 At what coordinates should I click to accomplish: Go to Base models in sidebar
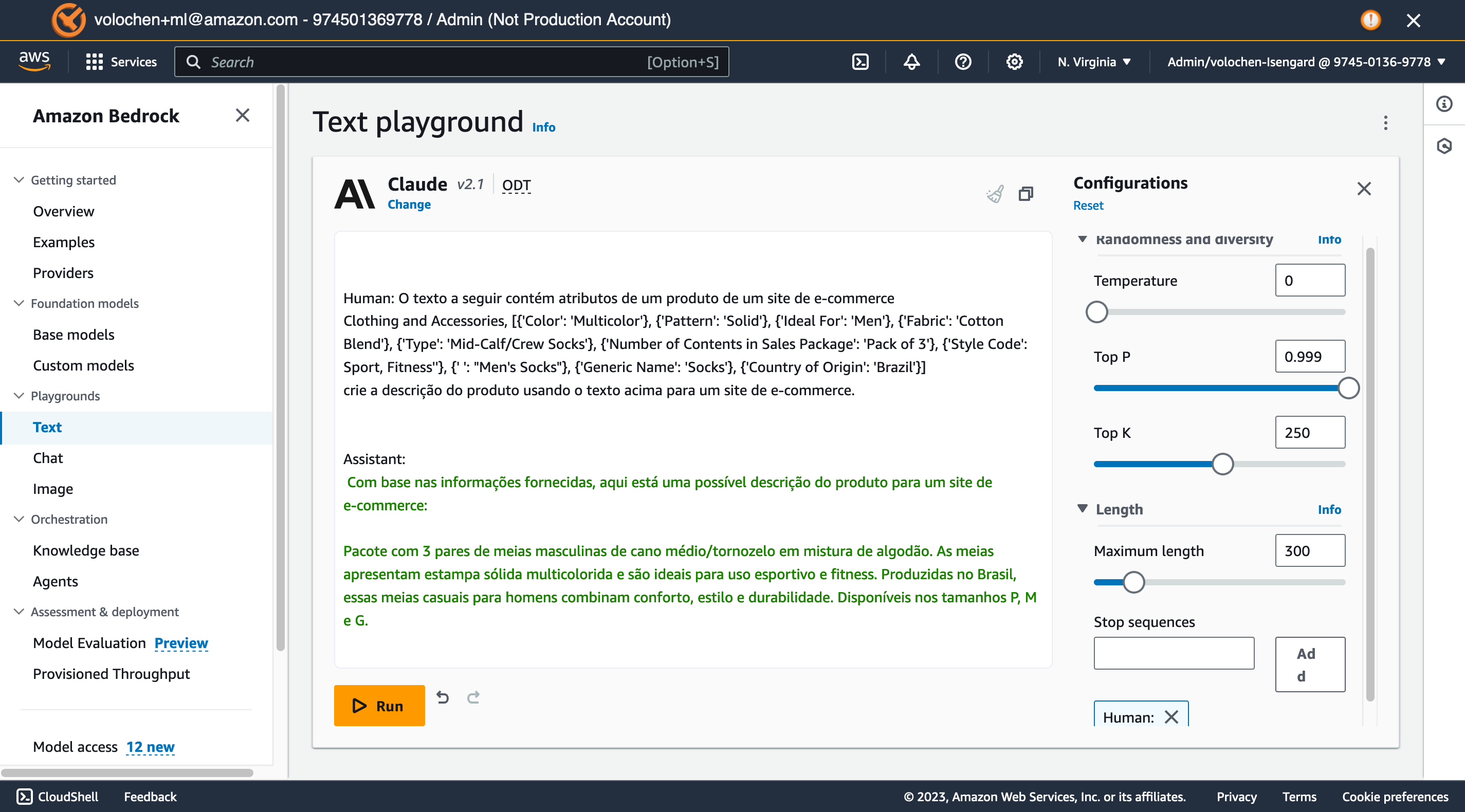74,335
